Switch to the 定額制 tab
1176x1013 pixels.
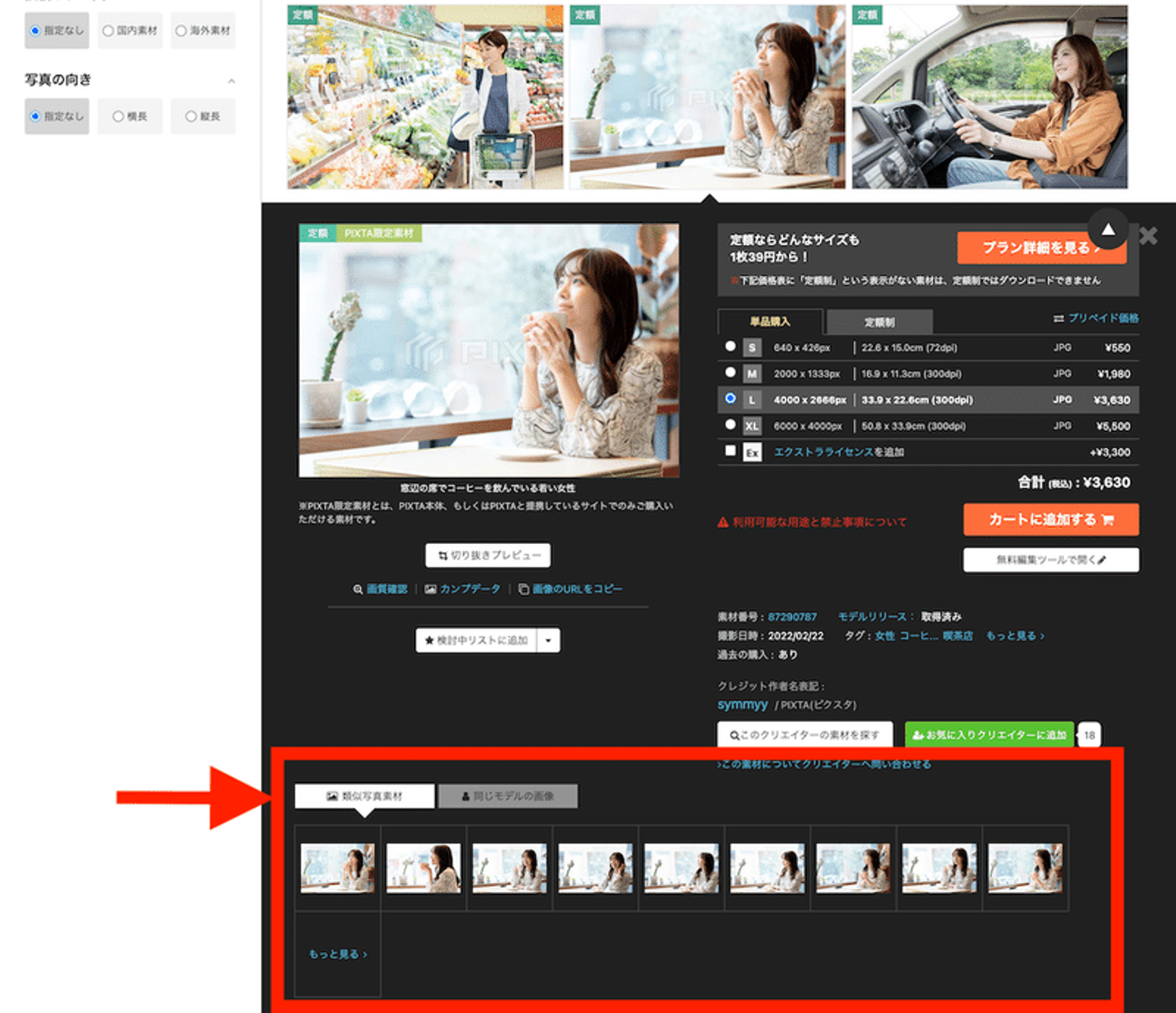pos(880,322)
